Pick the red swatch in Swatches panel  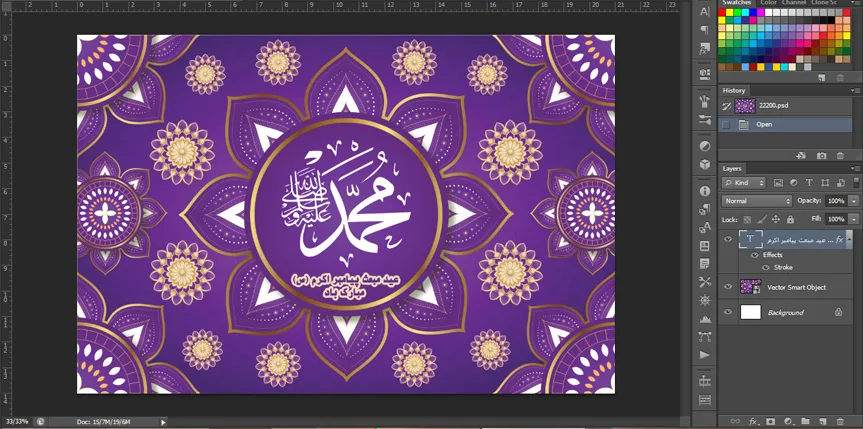pos(722,12)
